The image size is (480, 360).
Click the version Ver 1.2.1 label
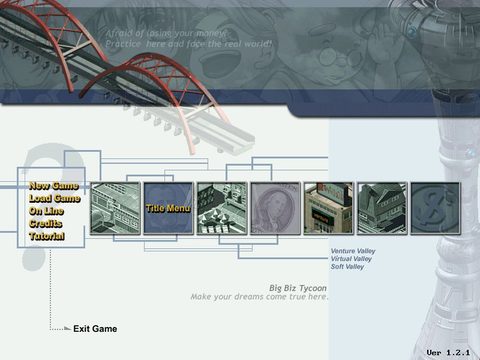448,353
